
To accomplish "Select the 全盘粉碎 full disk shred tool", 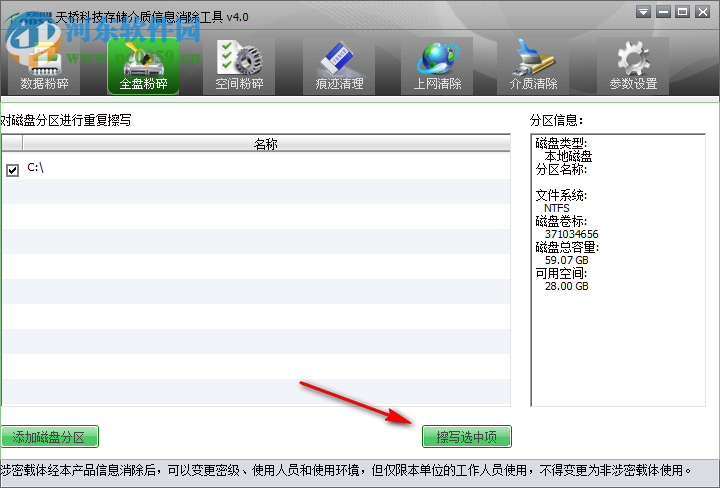I will tap(143, 66).
